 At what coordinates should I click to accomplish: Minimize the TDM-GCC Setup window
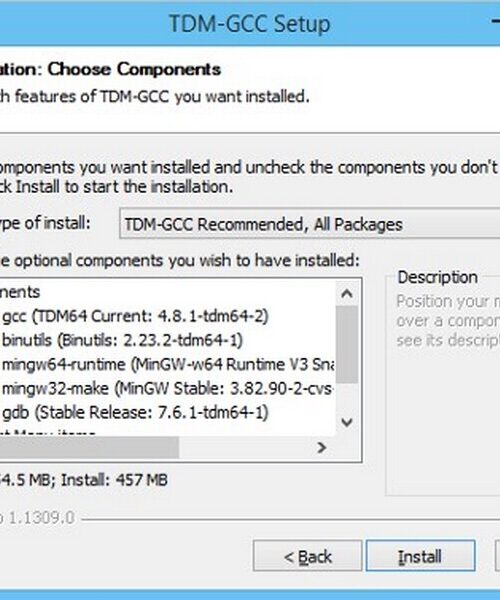(496, 22)
